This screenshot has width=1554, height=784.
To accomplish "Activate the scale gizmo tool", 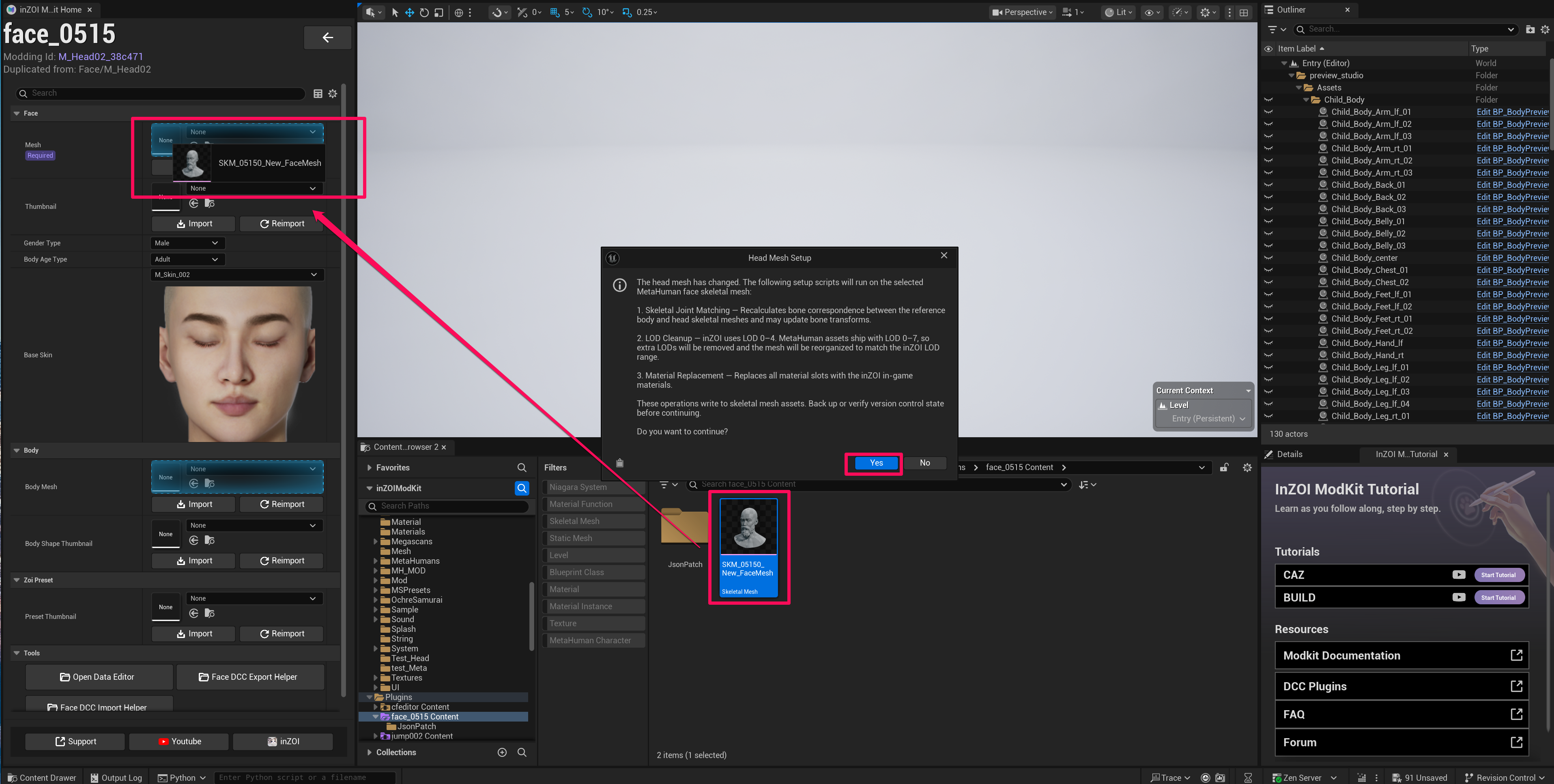I will [438, 12].
